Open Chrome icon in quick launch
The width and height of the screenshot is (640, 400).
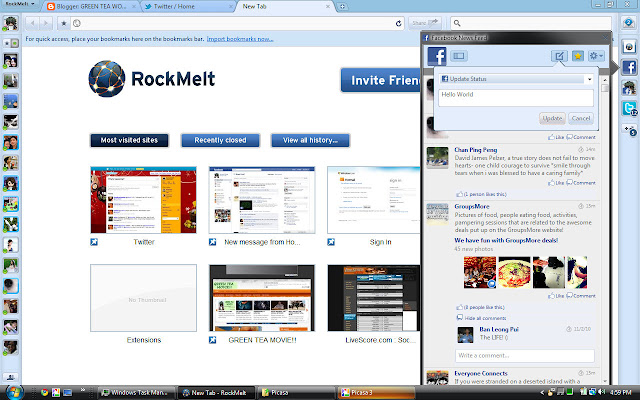(x=44, y=393)
